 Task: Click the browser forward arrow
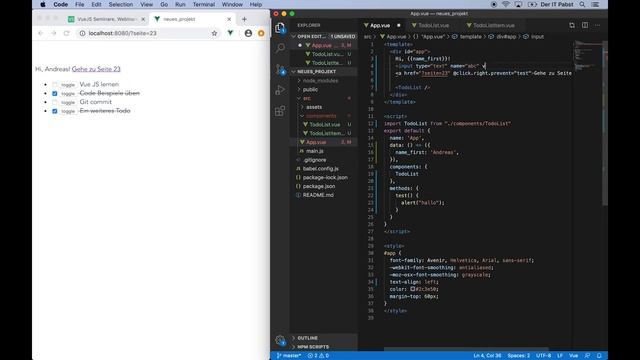pyautogui.click(x=53, y=33)
